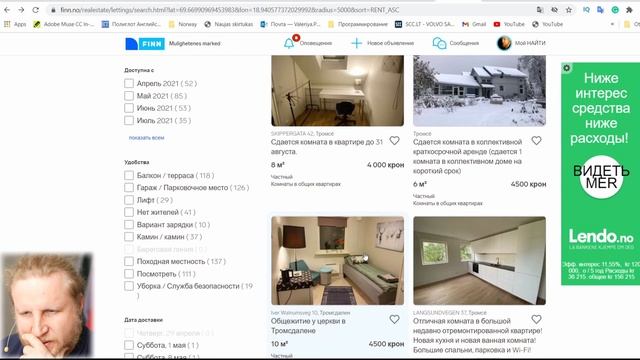Click the browser forward arrow

pyautogui.click(x=21, y=10)
